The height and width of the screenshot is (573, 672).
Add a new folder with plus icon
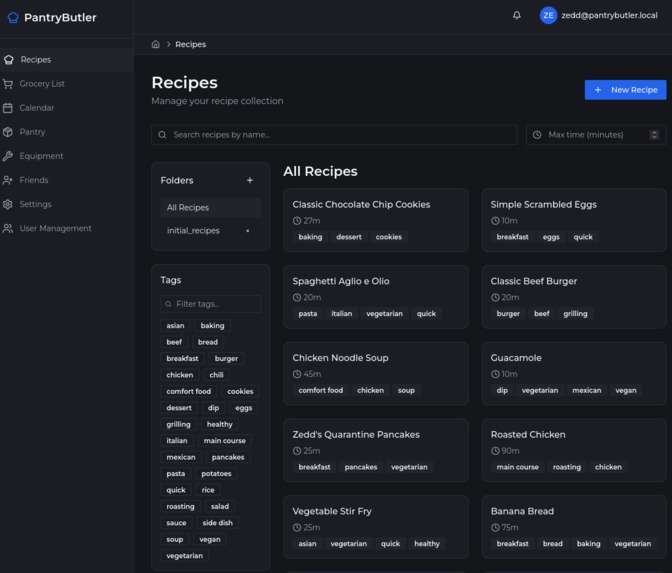pos(250,180)
